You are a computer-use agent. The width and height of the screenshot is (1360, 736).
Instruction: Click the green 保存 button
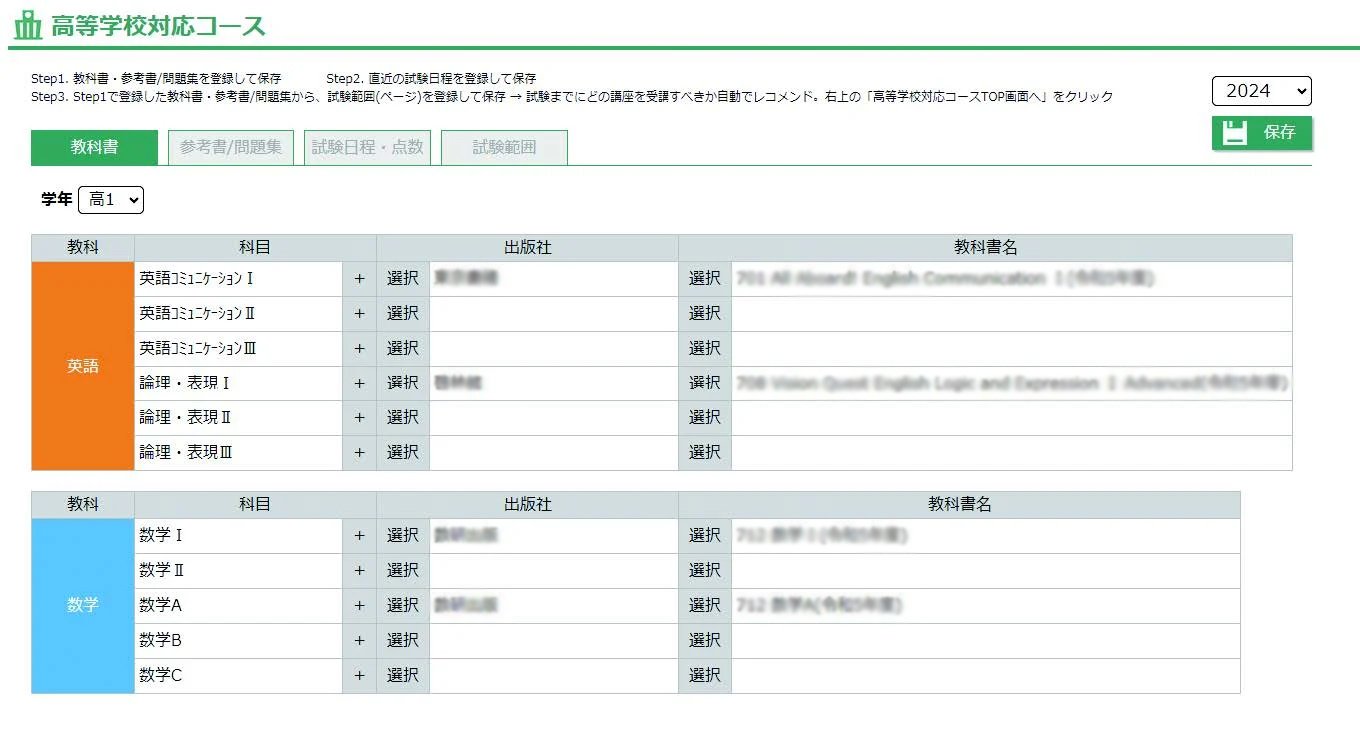(1262, 132)
